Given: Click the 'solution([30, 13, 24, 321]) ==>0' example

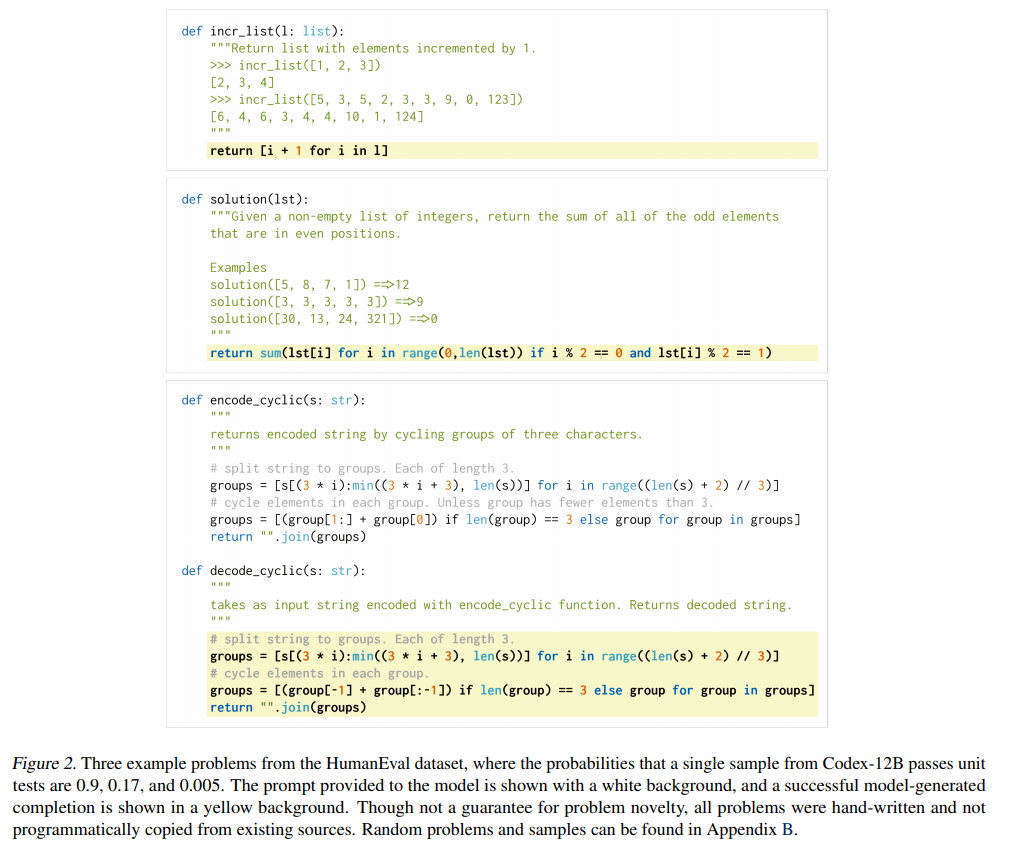Looking at the screenshot, I should (x=323, y=318).
